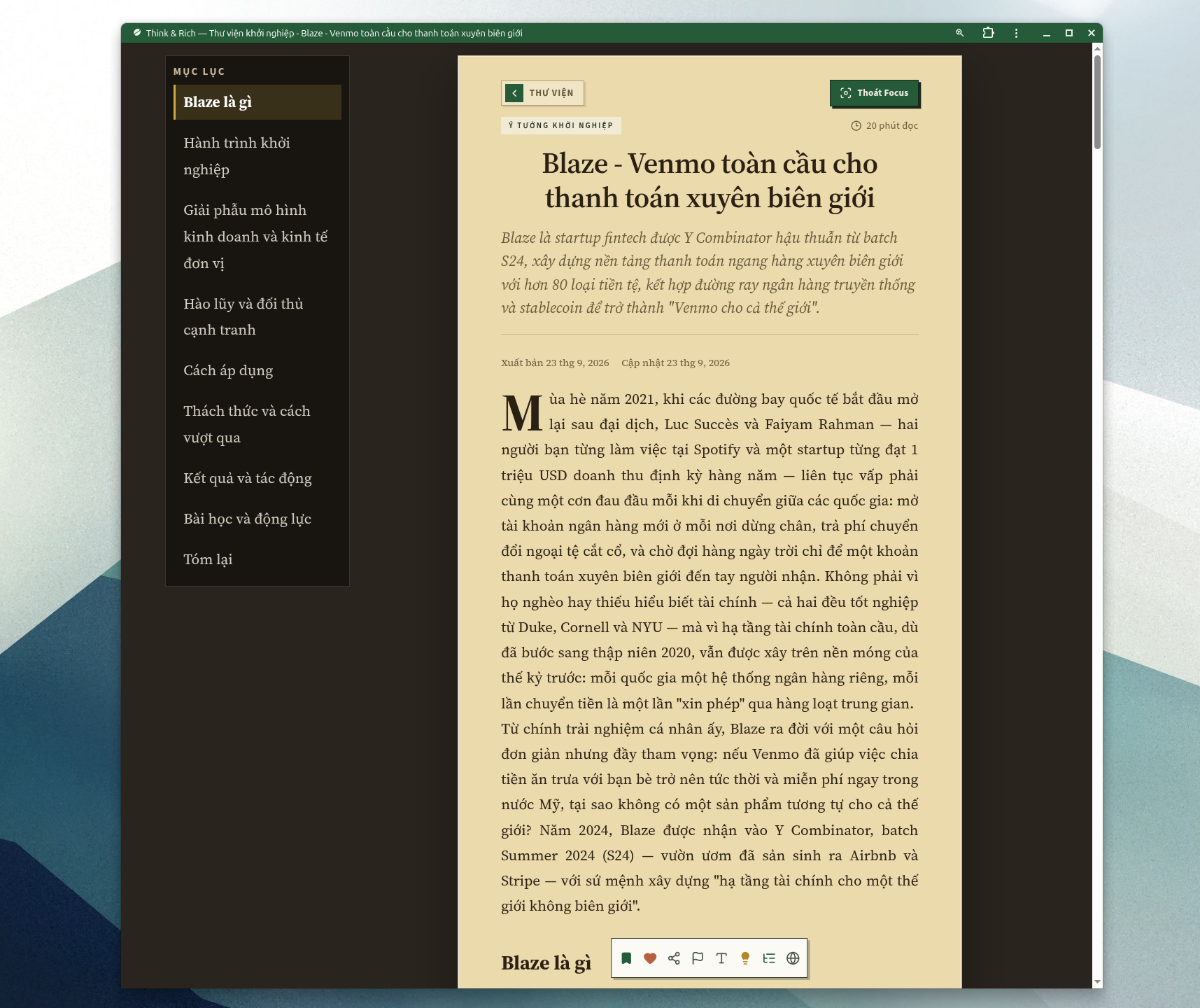Image resolution: width=1200 pixels, height=1008 pixels.
Task: Click the yellow lightbulb icon
Action: click(745, 958)
